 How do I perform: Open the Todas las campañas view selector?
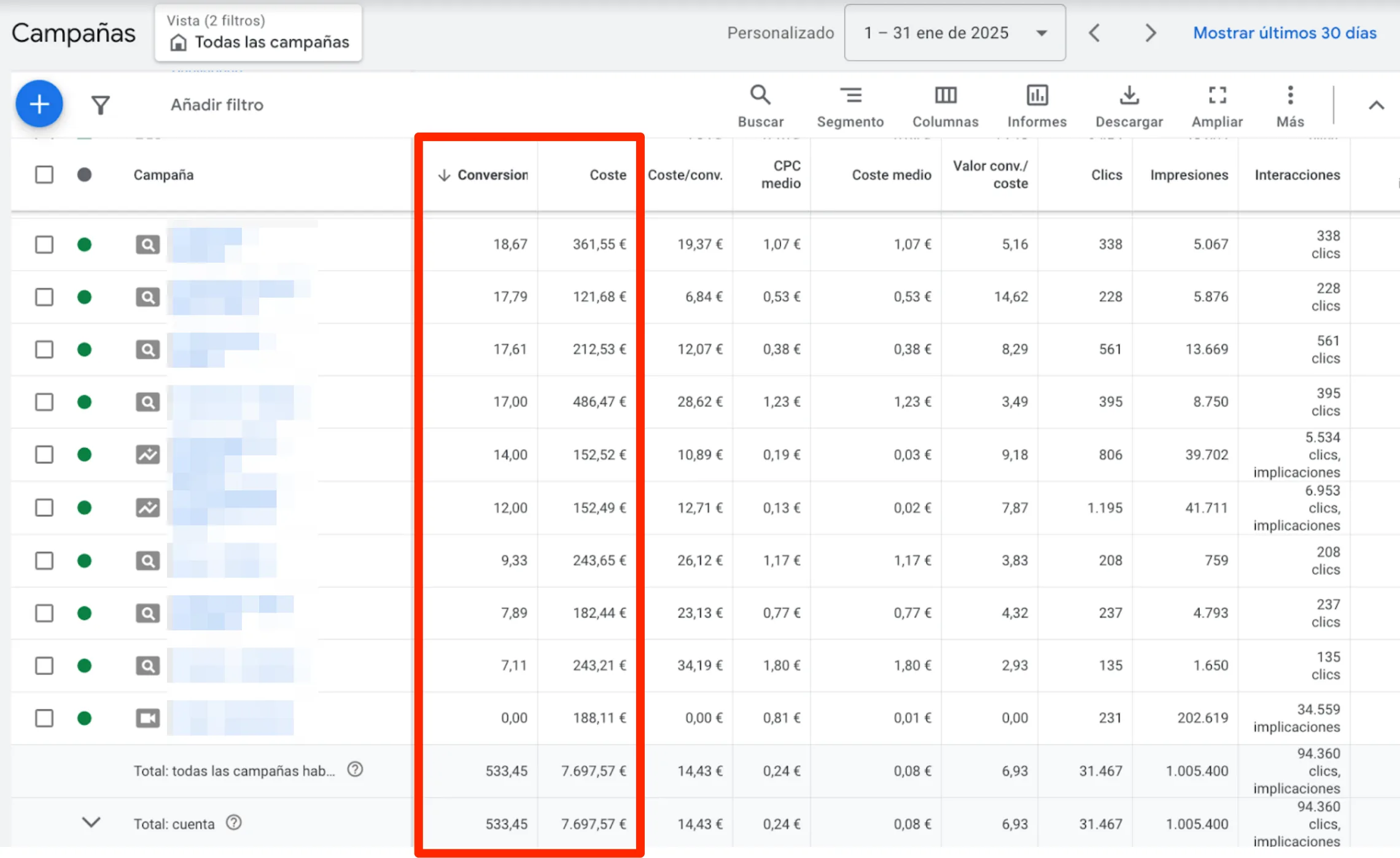(259, 34)
